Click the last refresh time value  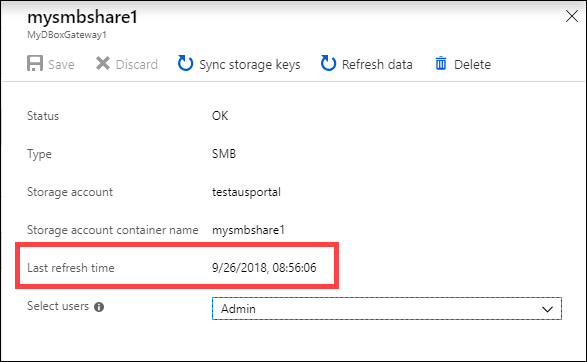pyautogui.click(x=264, y=268)
